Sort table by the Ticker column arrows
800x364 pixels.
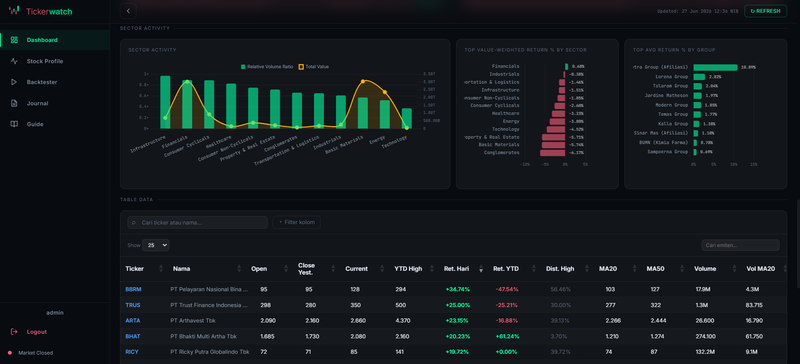[x=161, y=269]
